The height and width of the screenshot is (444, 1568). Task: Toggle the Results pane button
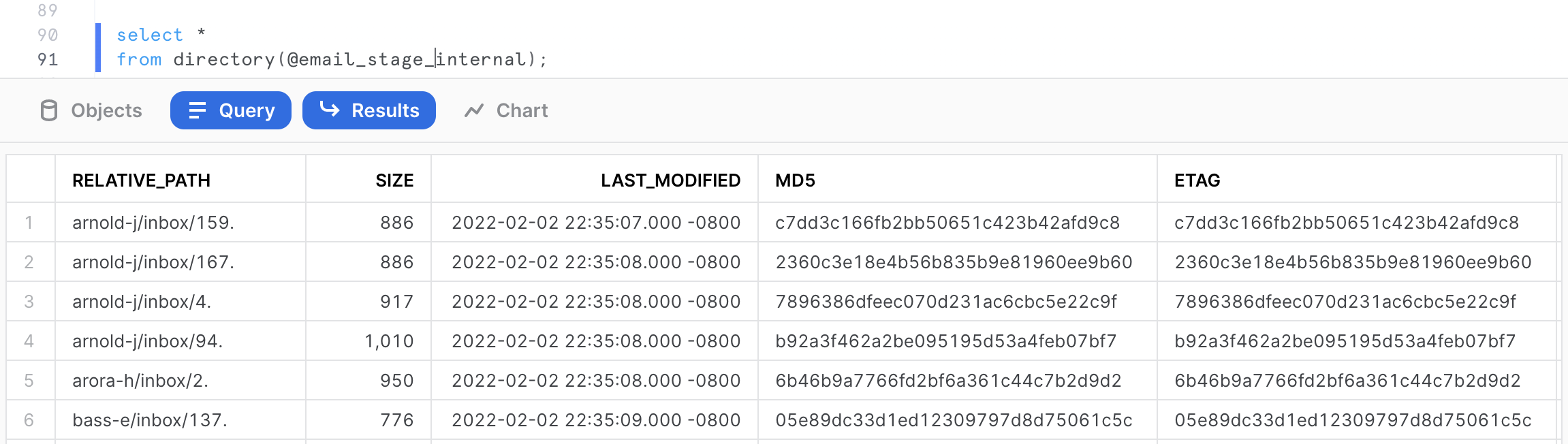[369, 110]
